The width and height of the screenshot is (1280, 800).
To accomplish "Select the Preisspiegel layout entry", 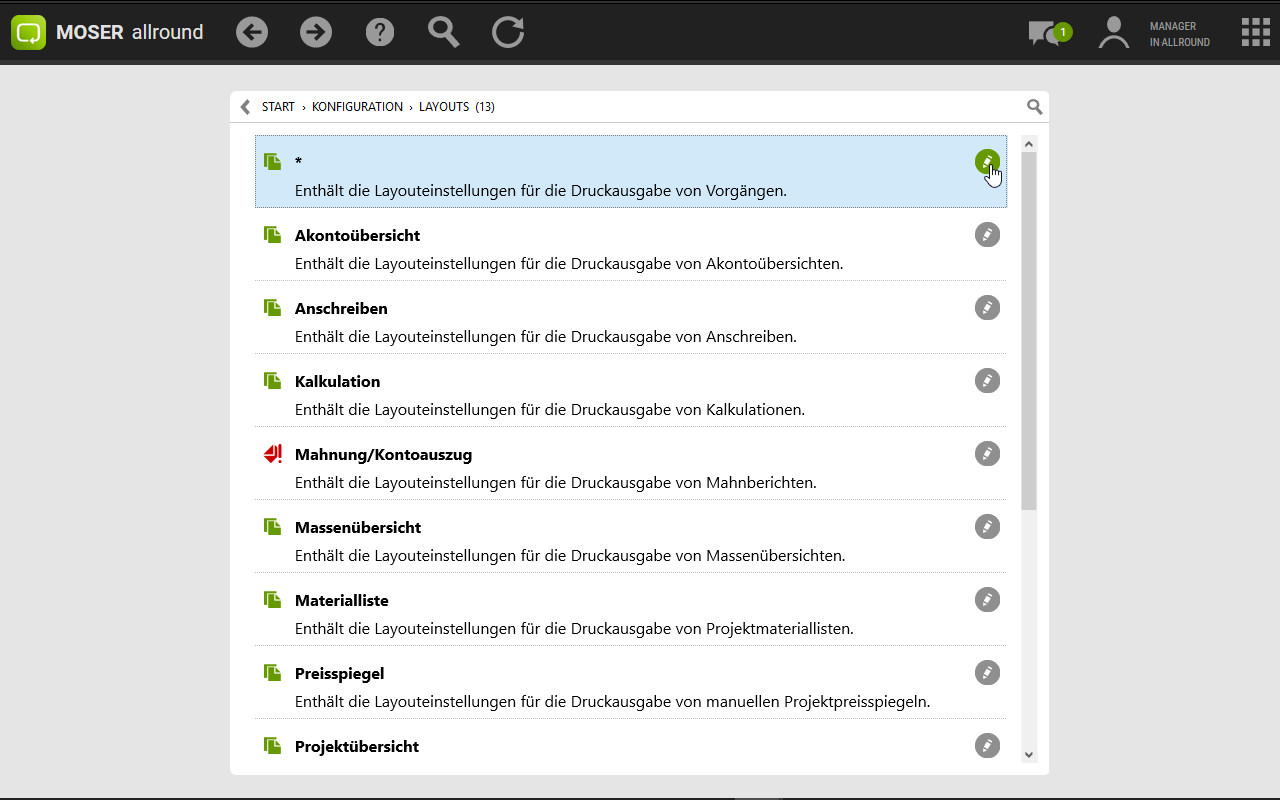I will [x=339, y=674].
